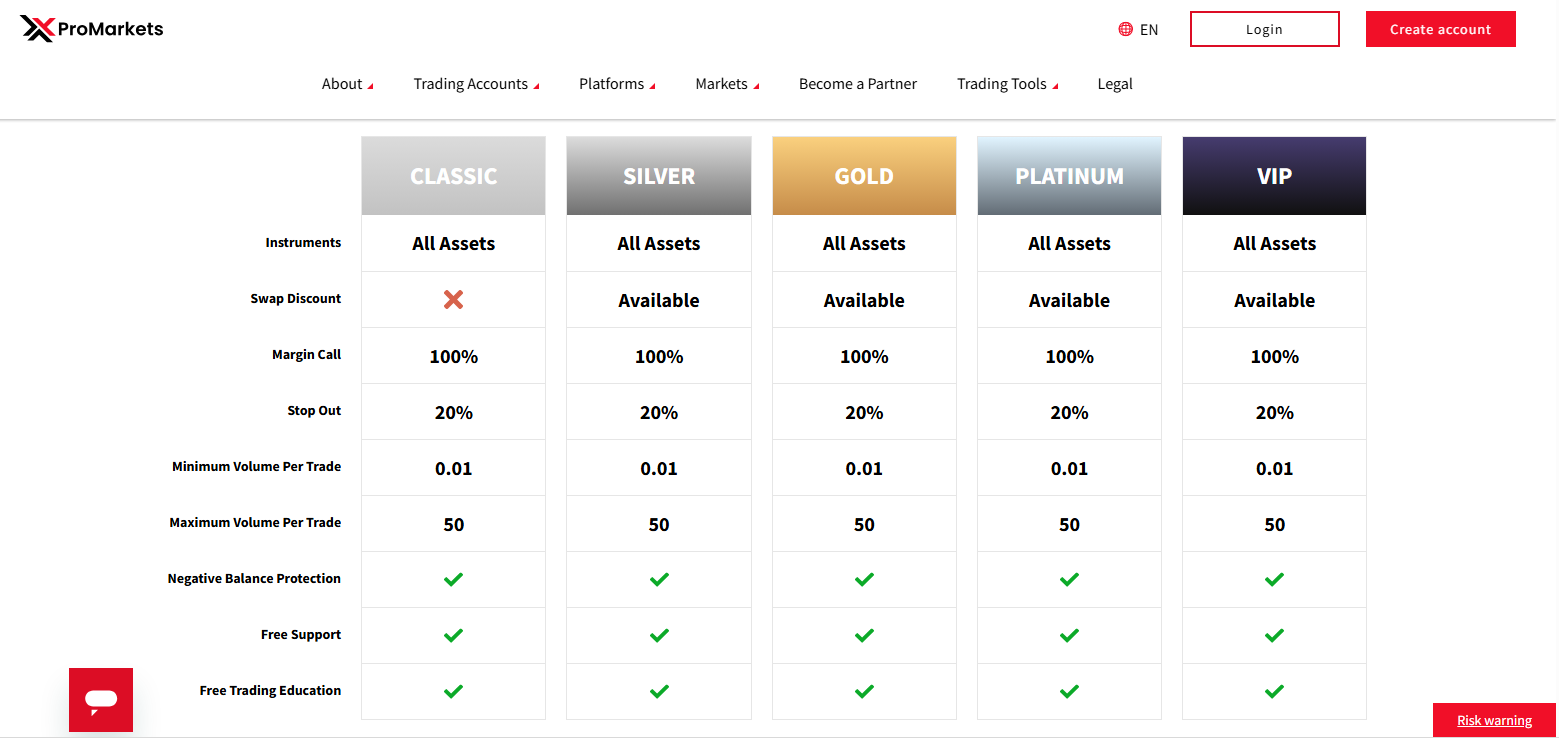This screenshot has height=738, width=1559.
Task: Click Classic Negative Balance Protection checkmark
Action: click(x=453, y=579)
